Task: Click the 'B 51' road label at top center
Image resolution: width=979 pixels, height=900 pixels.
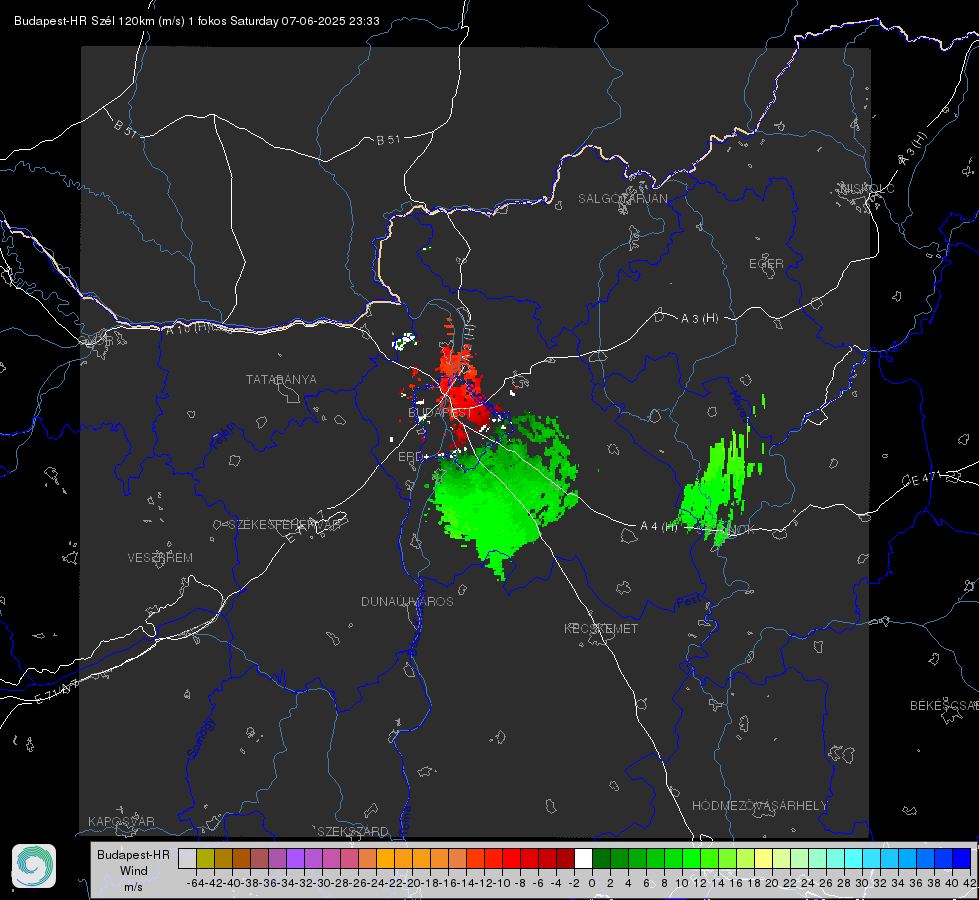Action: tap(388, 140)
